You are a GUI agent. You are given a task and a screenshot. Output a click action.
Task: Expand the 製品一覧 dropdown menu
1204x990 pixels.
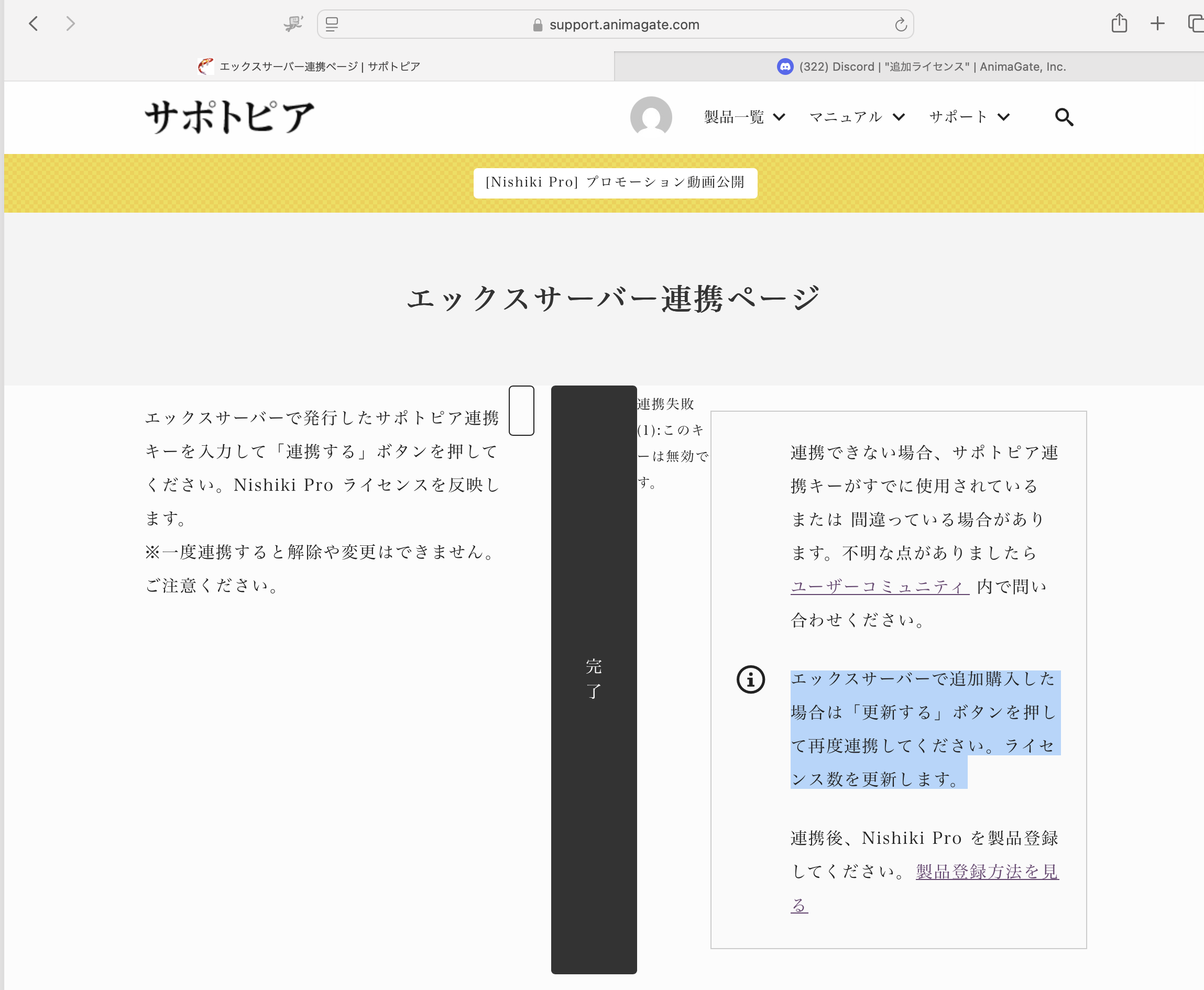(x=745, y=117)
